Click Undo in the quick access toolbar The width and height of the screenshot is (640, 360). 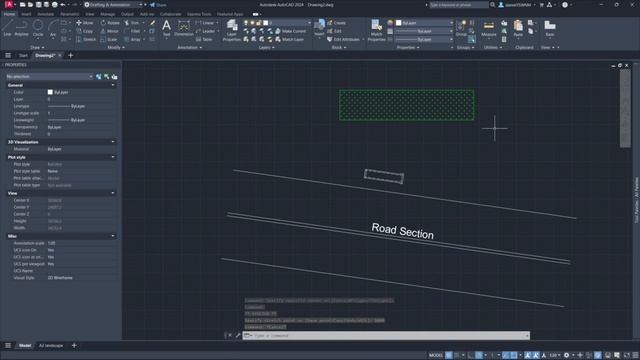62,4
